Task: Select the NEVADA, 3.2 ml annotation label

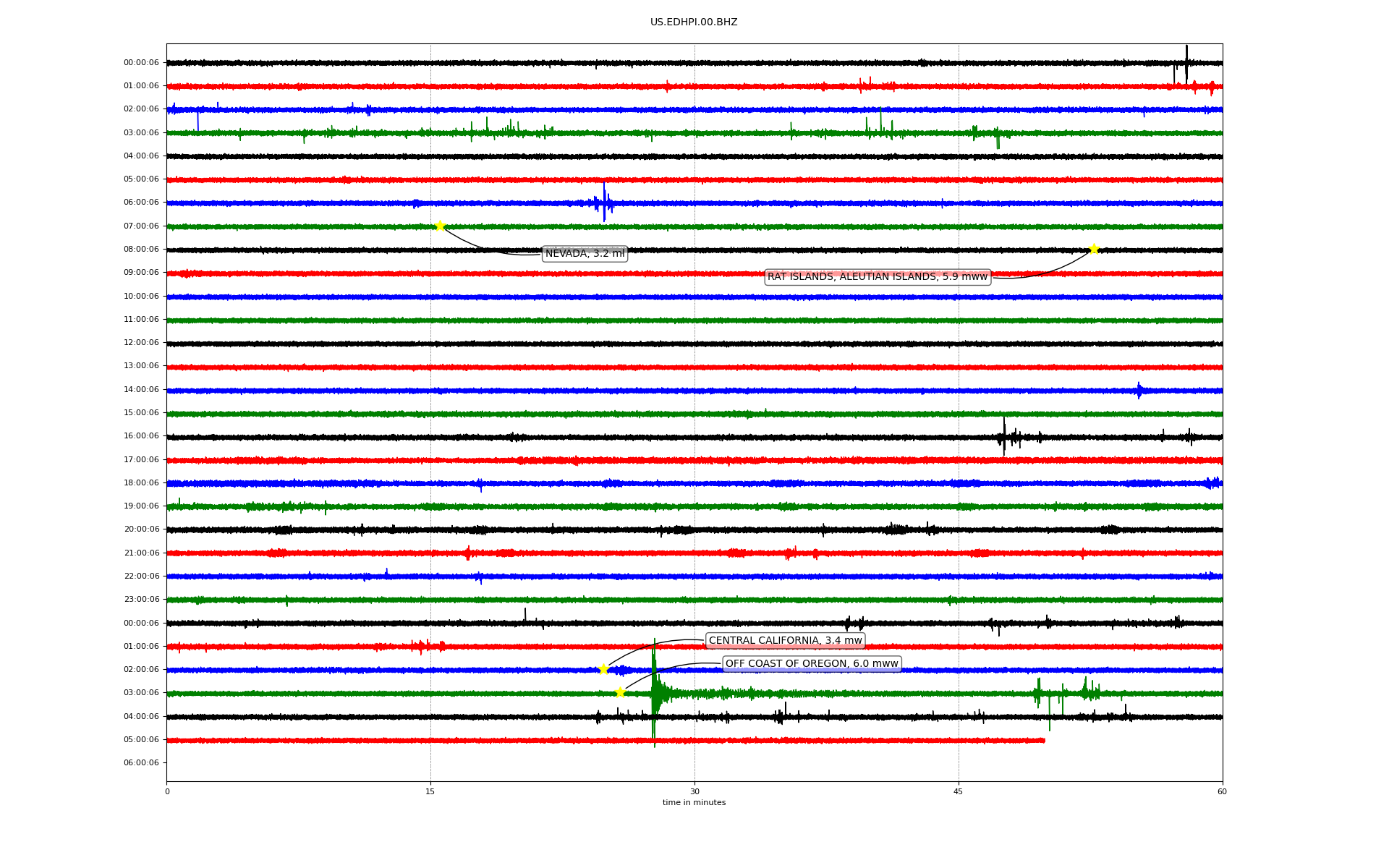Action: click(585, 254)
